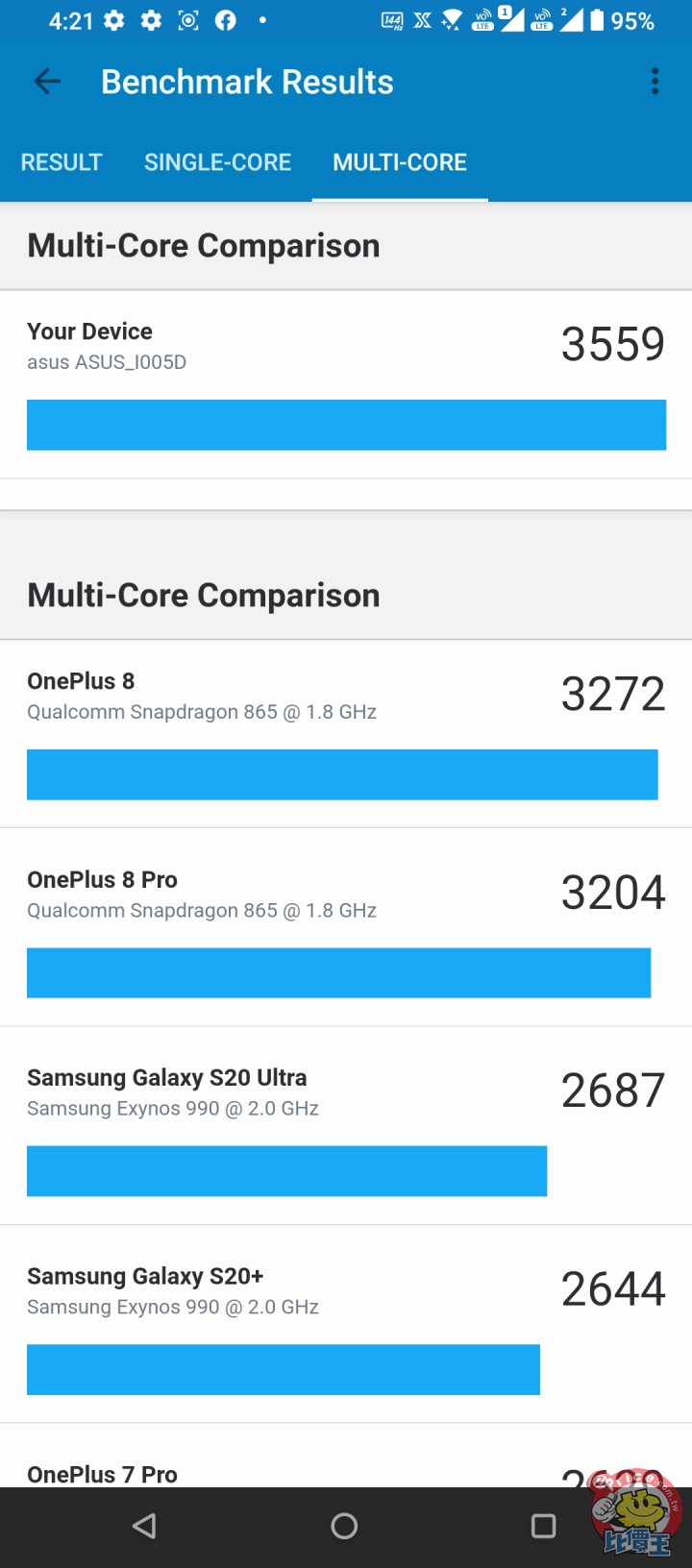Tap the recent apps square button
The image size is (692, 1568).
[x=543, y=1526]
